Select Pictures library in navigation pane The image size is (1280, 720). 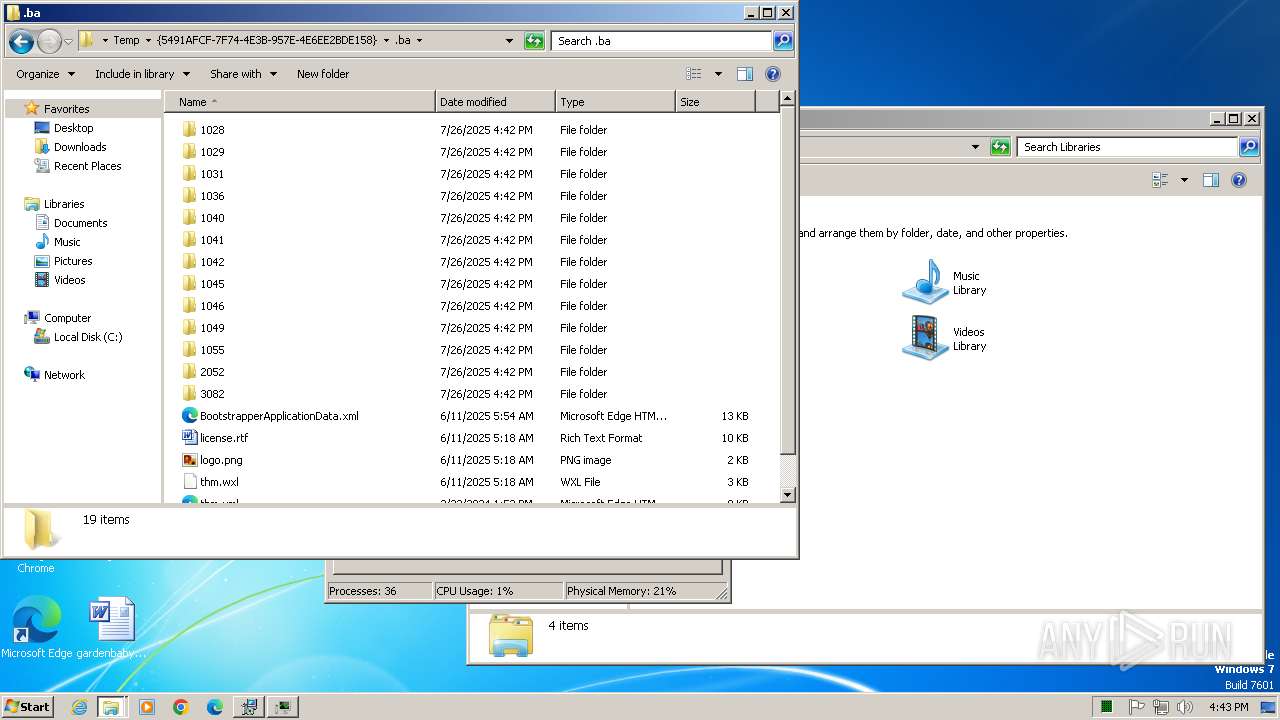click(73, 261)
